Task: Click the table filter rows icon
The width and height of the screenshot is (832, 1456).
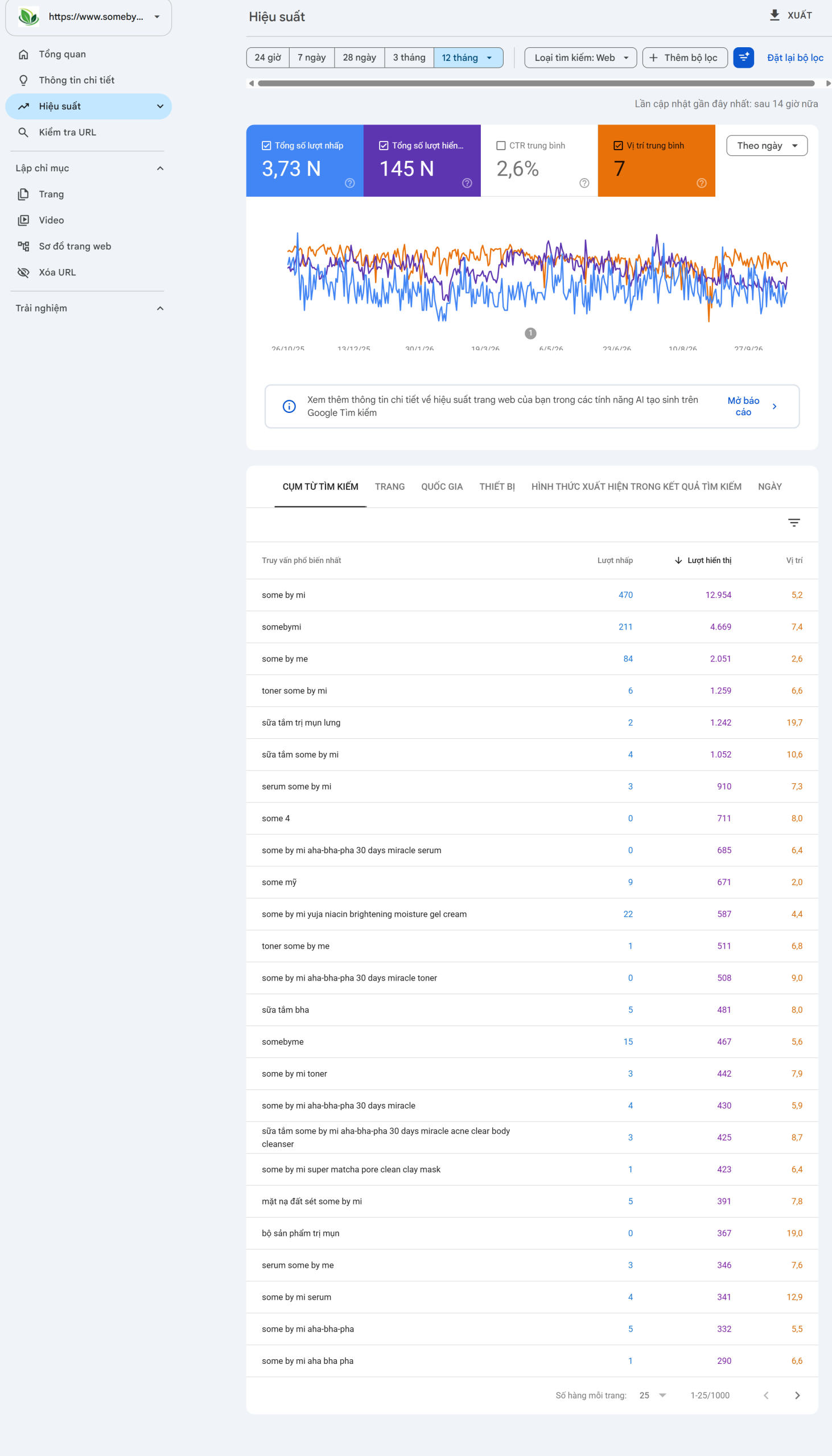Action: pyautogui.click(x=794, y=523)
